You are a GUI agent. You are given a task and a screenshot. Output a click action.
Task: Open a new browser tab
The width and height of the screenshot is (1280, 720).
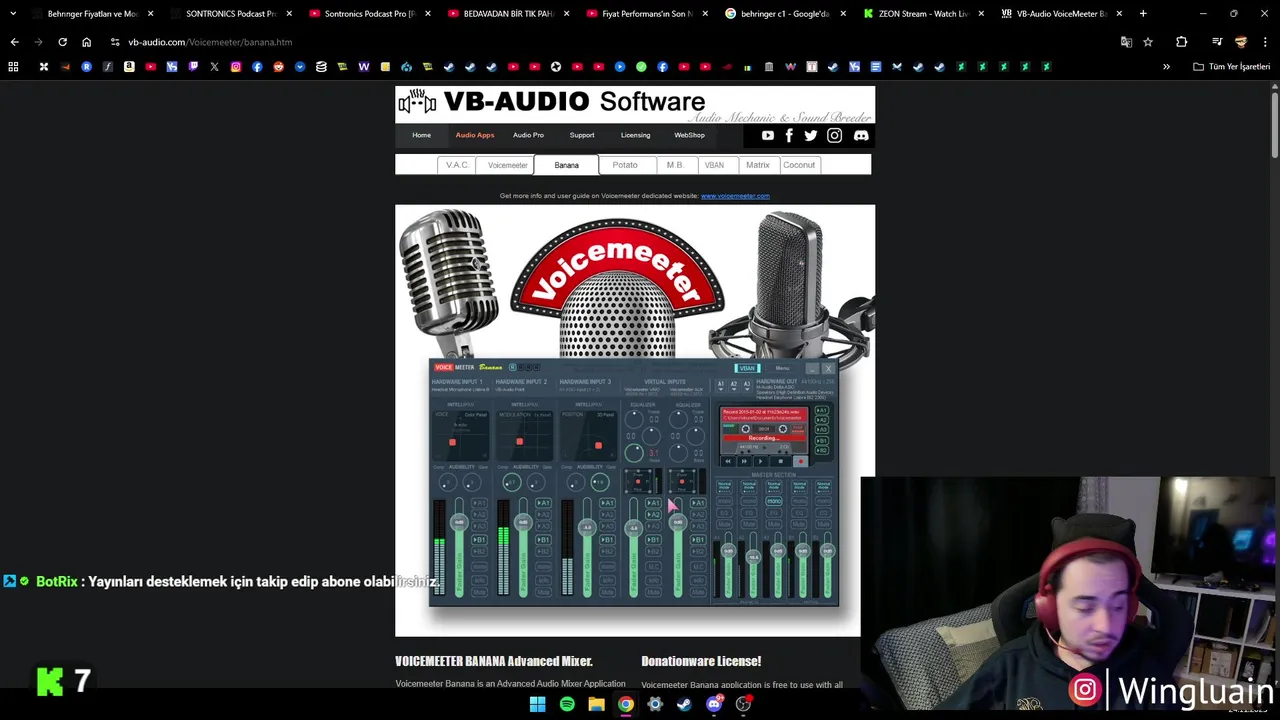(1143, 14)
